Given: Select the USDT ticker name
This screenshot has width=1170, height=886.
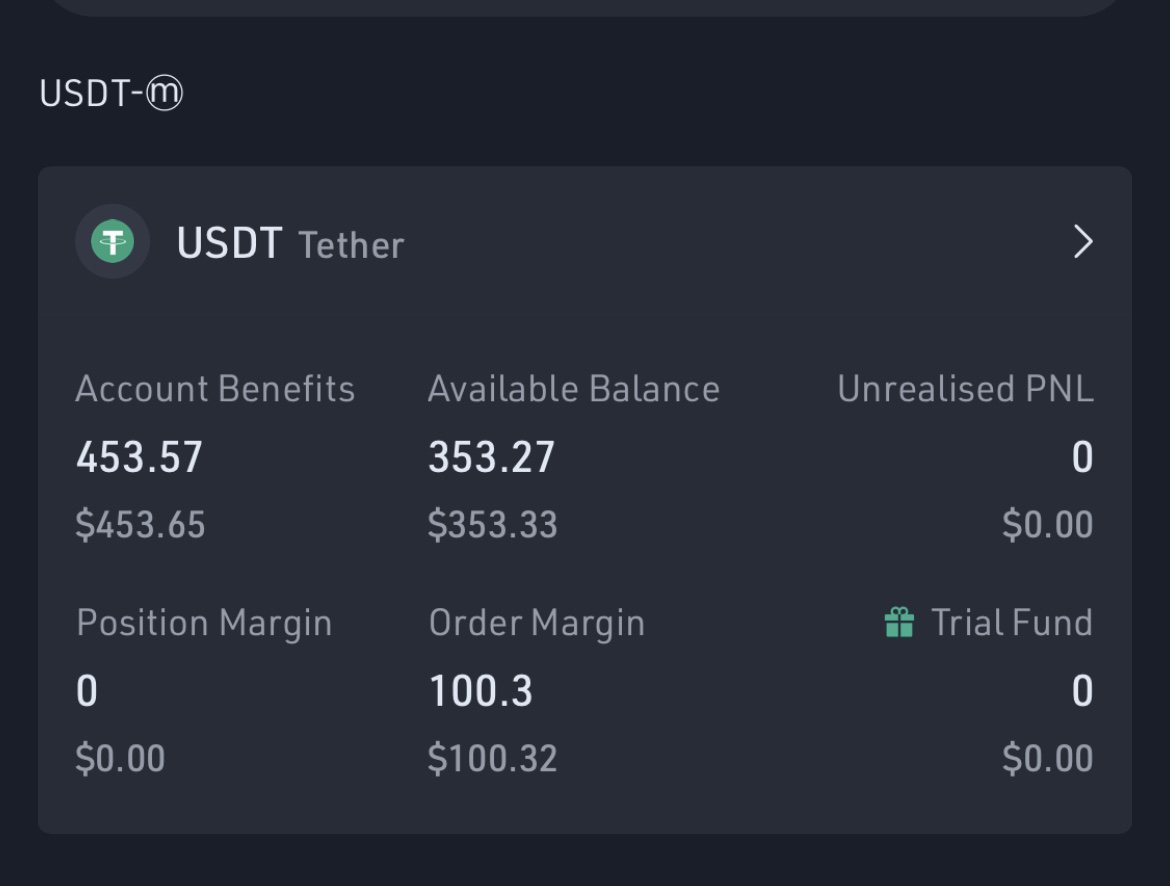Looking at the screenshot, I should pyautogui.click(x=229, y=243).
